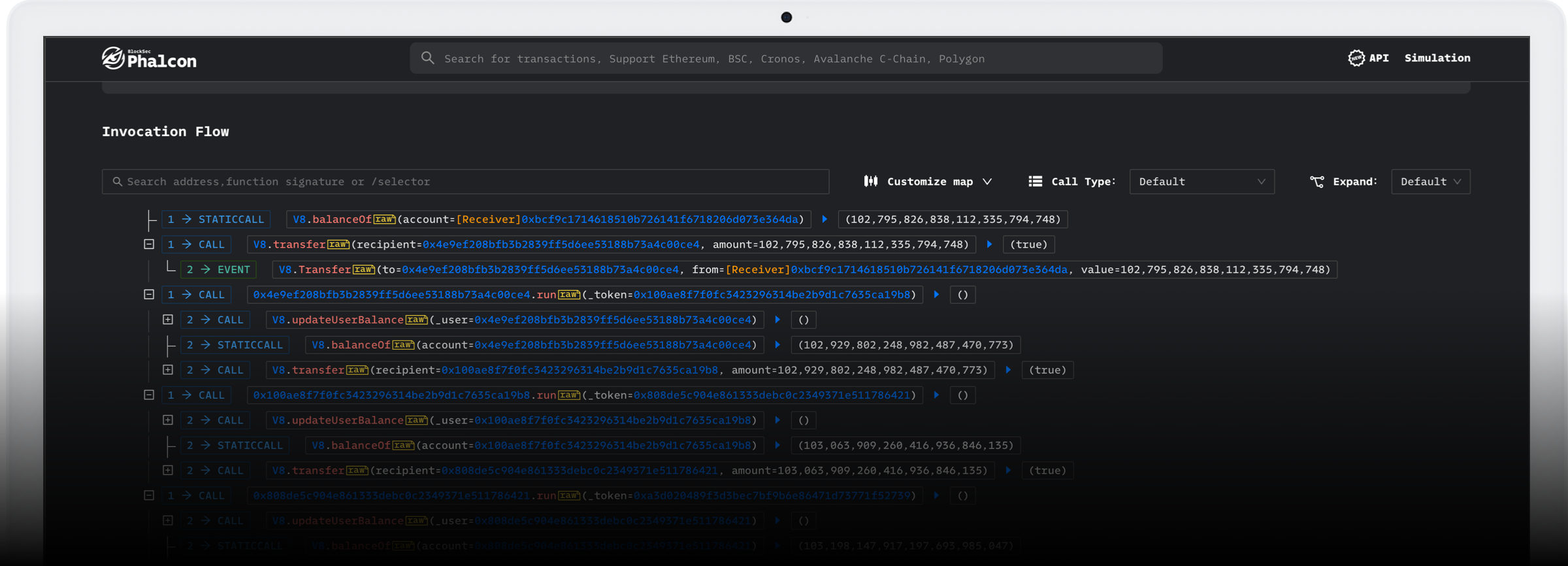Screen dimensions: 1568x566
Task: Click return arrow of 0x4e9ef208.run row
Action: pyautogui.click(x=936, y=295)
